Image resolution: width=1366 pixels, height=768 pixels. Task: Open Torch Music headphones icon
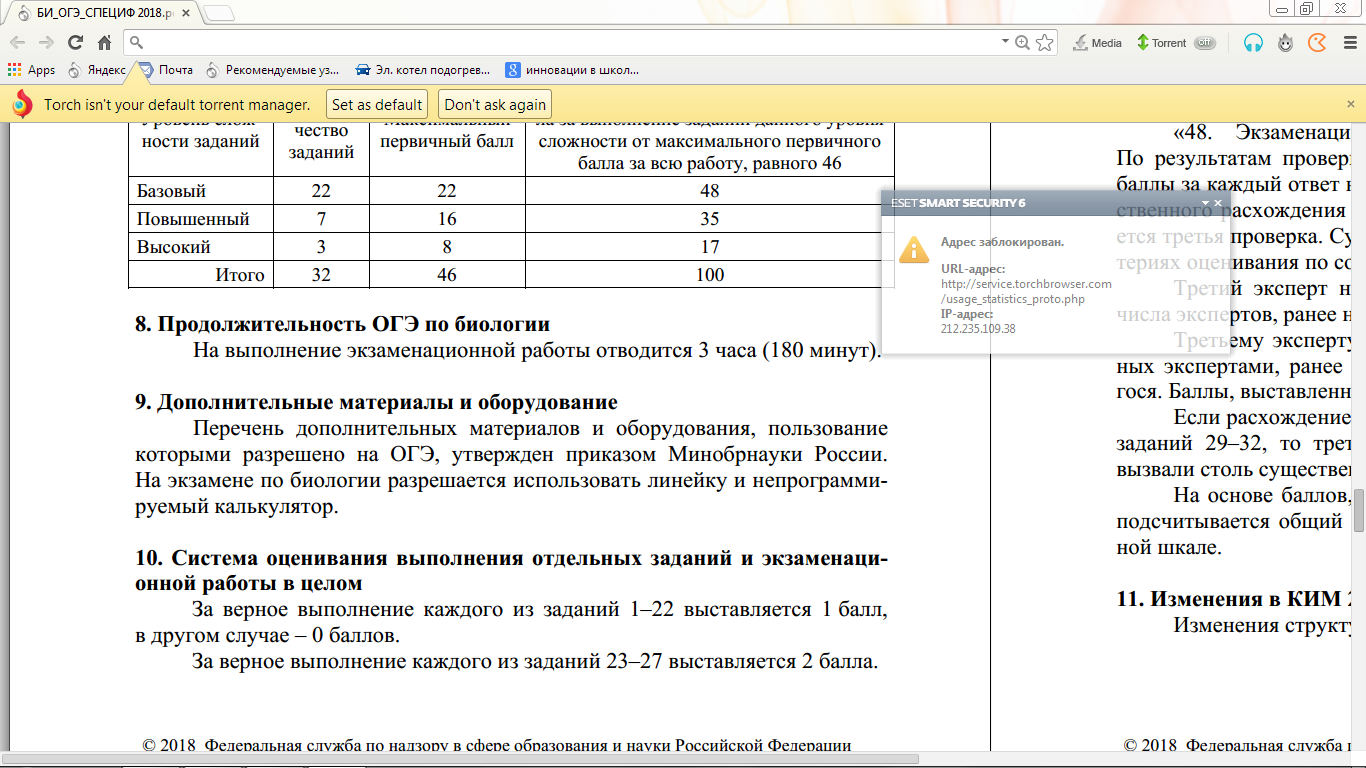click(1253, 43)
